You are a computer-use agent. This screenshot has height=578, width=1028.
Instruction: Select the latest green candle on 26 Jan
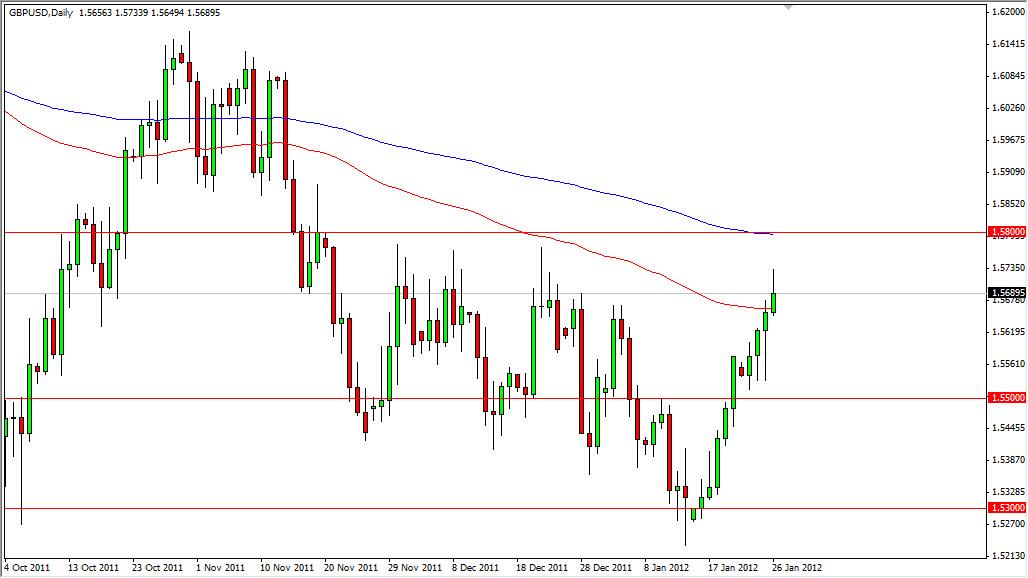(x=774, y=303)
